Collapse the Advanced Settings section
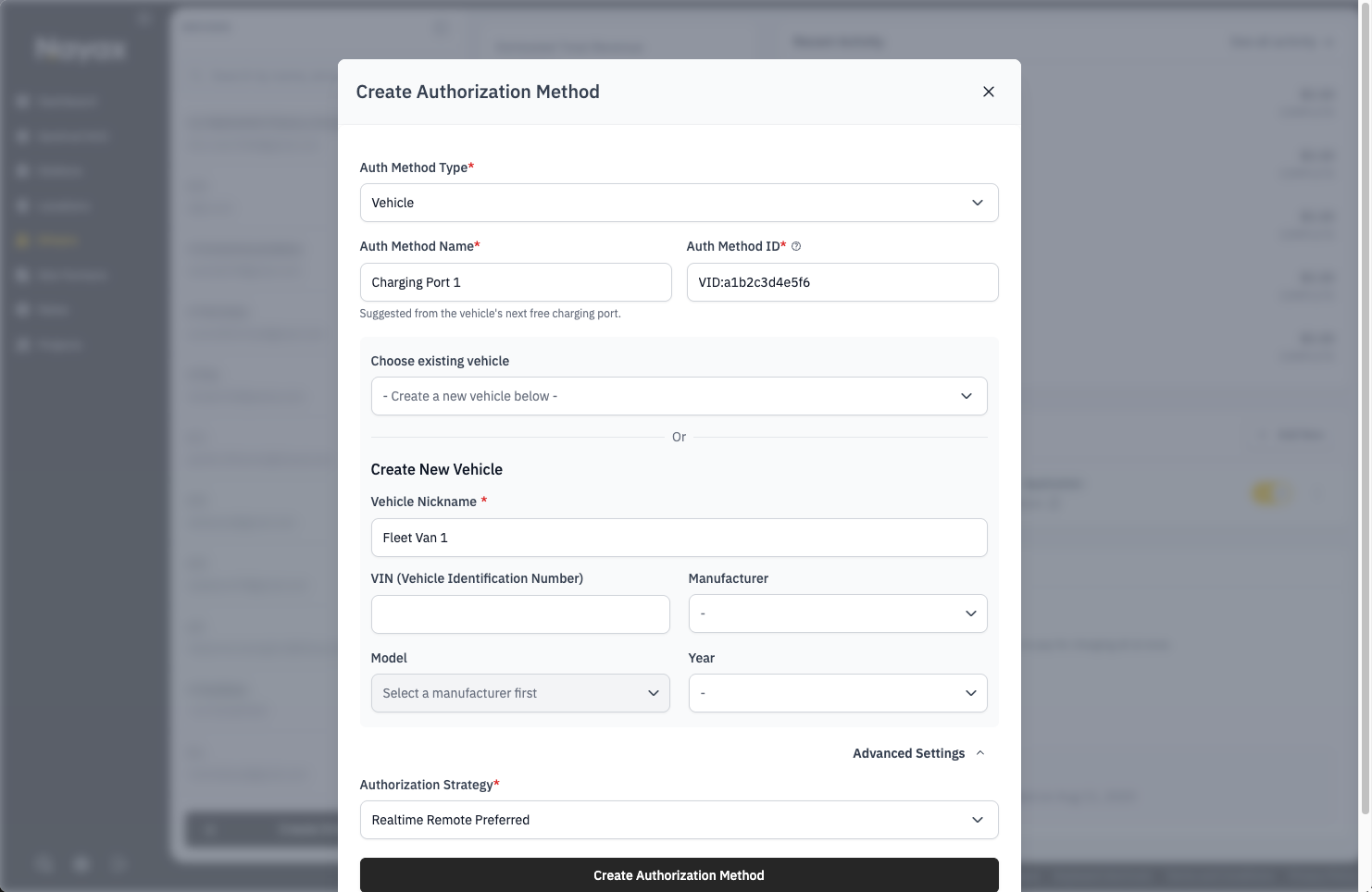Screen dimensions: 1372x892 coord(918,753)
